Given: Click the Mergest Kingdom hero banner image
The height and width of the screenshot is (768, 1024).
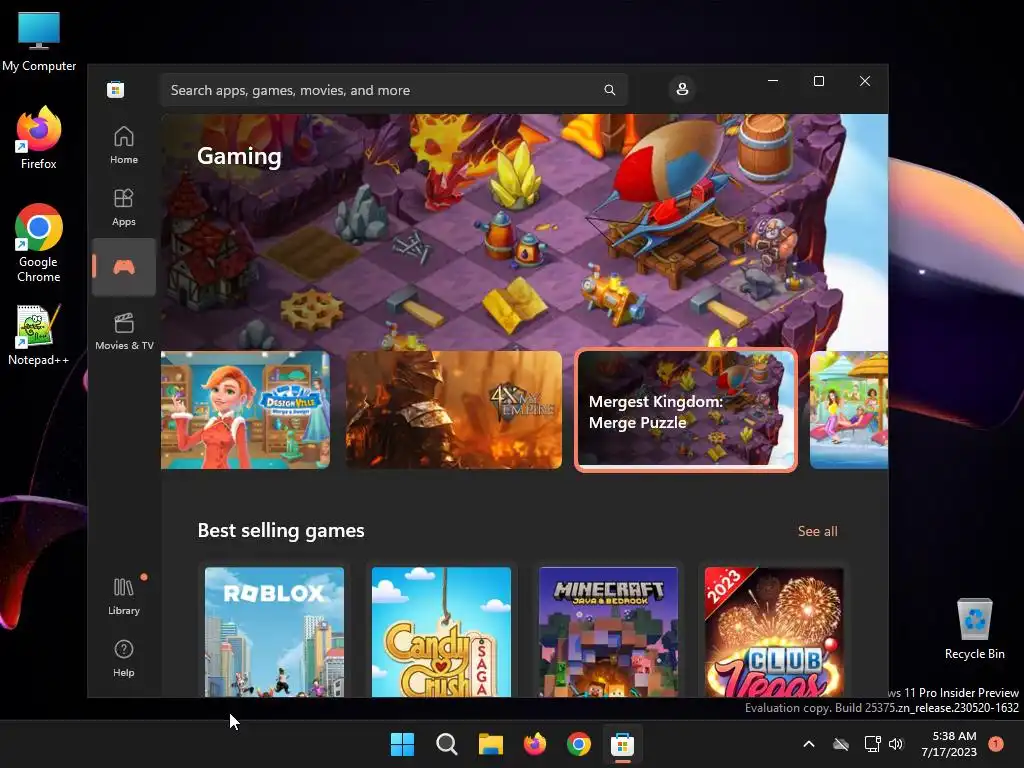Looking at the screenshot, I should coord(524,232).
